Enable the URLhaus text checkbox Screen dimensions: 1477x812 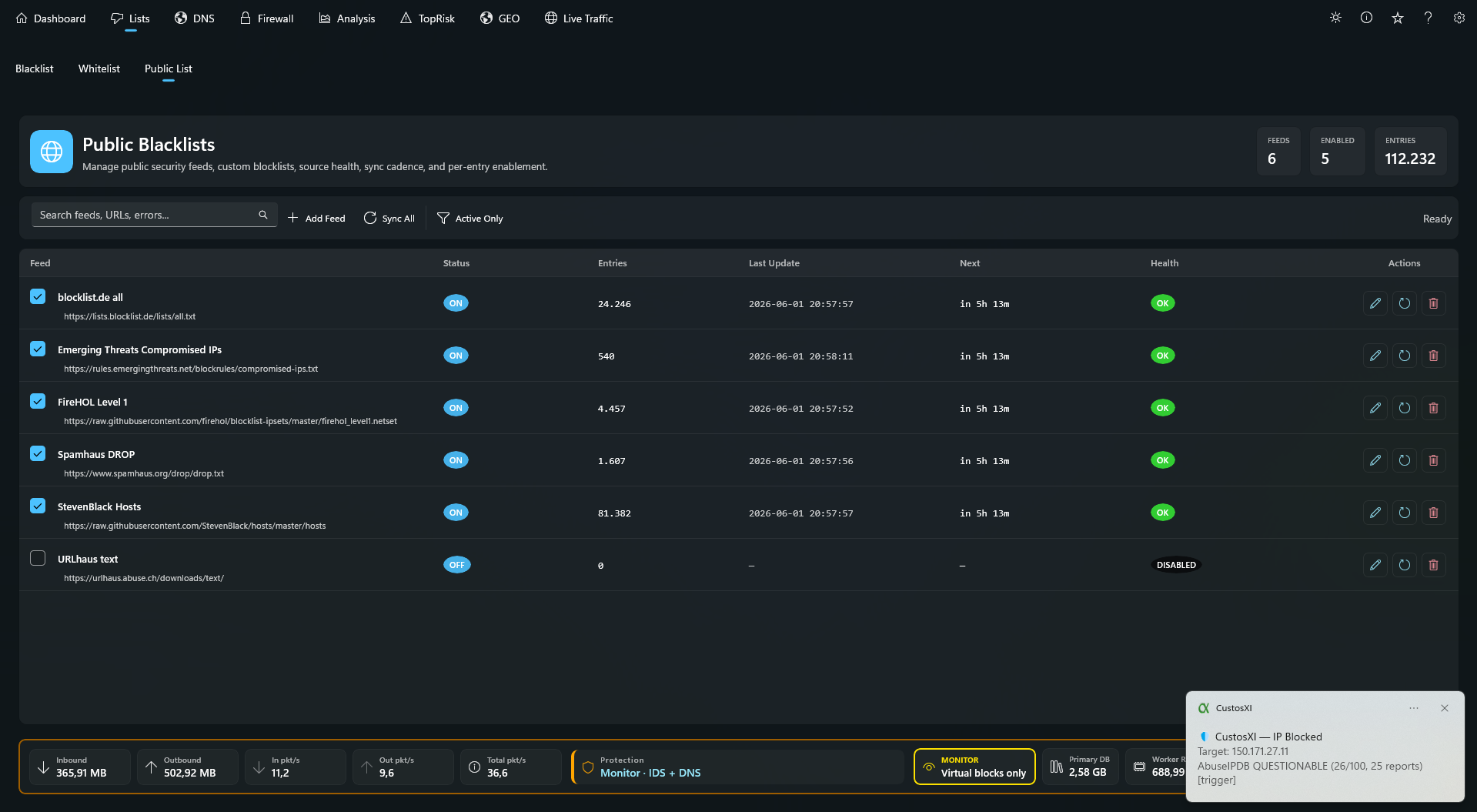pyautogui.click(x=38, y=558)
